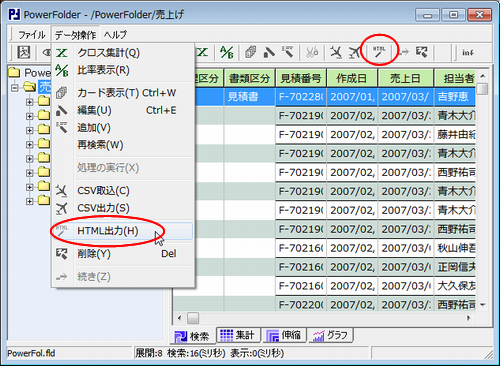Click the F-70220 estimate number cell

(301, 305)
